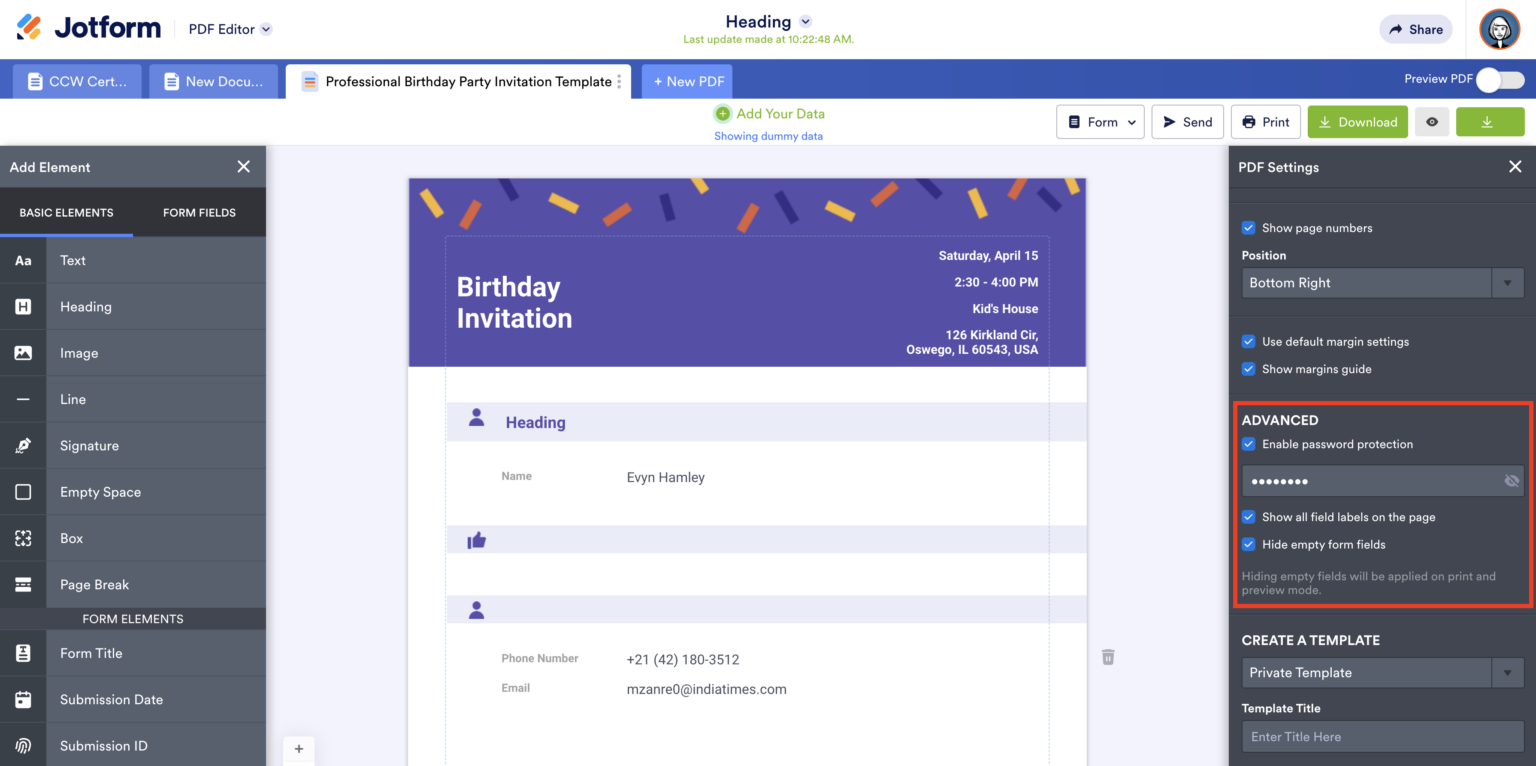The height and width of the screenshot is (766, 1536).
Task: Click the Print icon in the toolbar
Action: pyautogui.click(x=1265, y=121)
